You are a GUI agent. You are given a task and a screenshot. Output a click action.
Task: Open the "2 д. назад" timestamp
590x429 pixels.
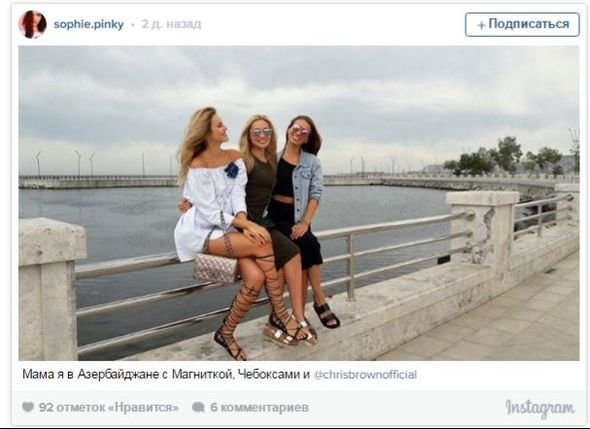pyautogui.click(x=171, y=24)
